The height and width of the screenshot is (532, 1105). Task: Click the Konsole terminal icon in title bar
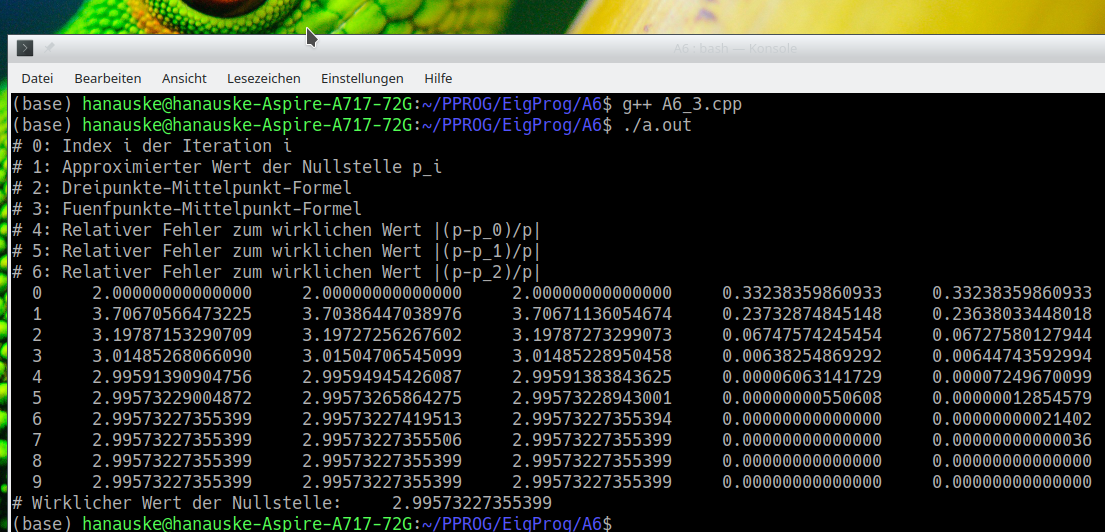[25, 48]
